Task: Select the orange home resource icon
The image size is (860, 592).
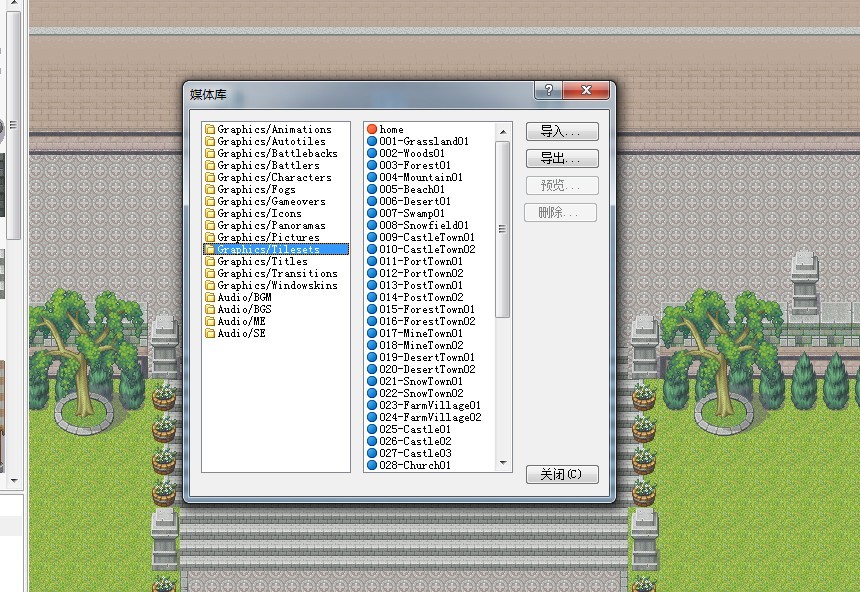Action: coord(372,129)
